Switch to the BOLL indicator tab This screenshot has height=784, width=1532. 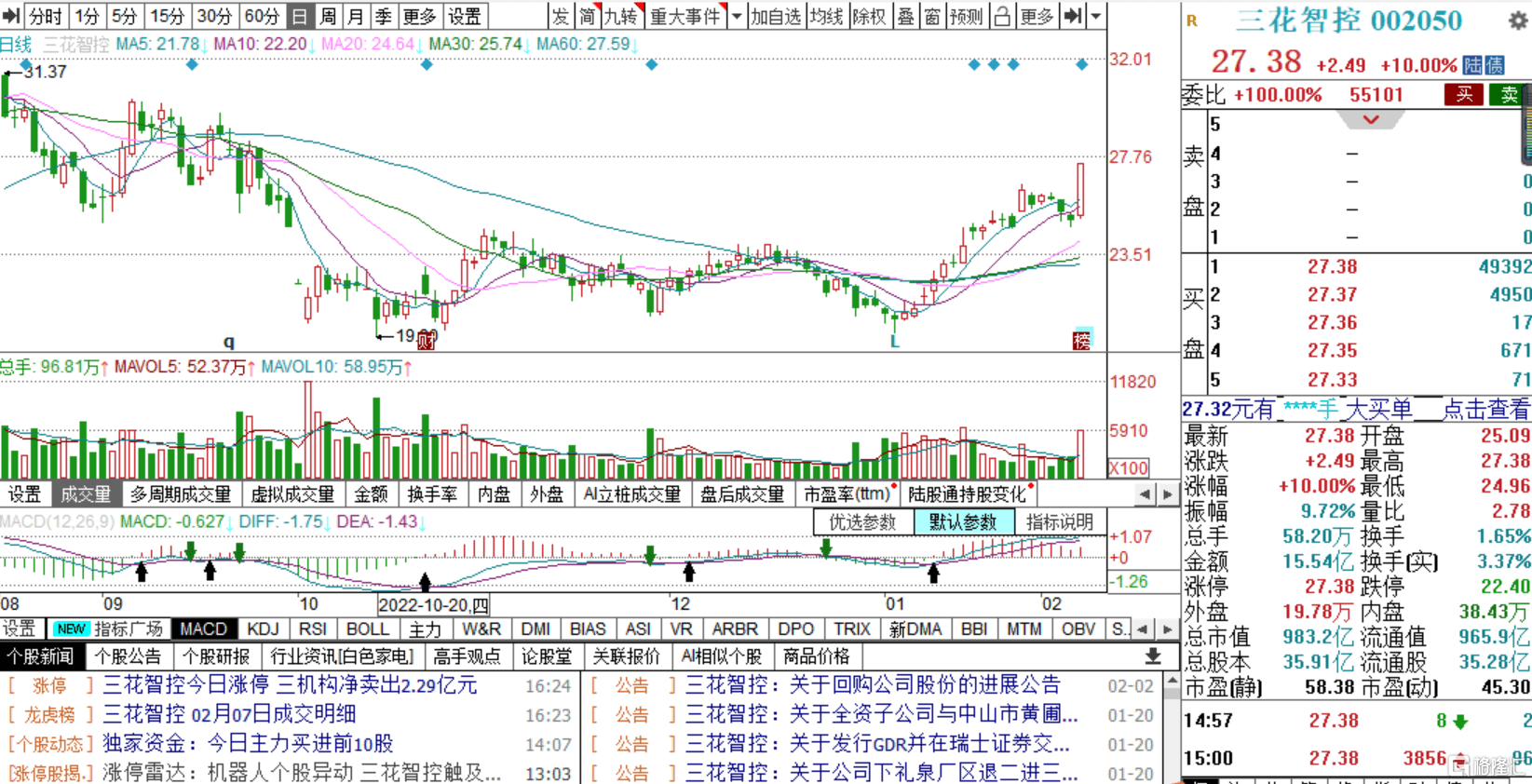(368, 629)
